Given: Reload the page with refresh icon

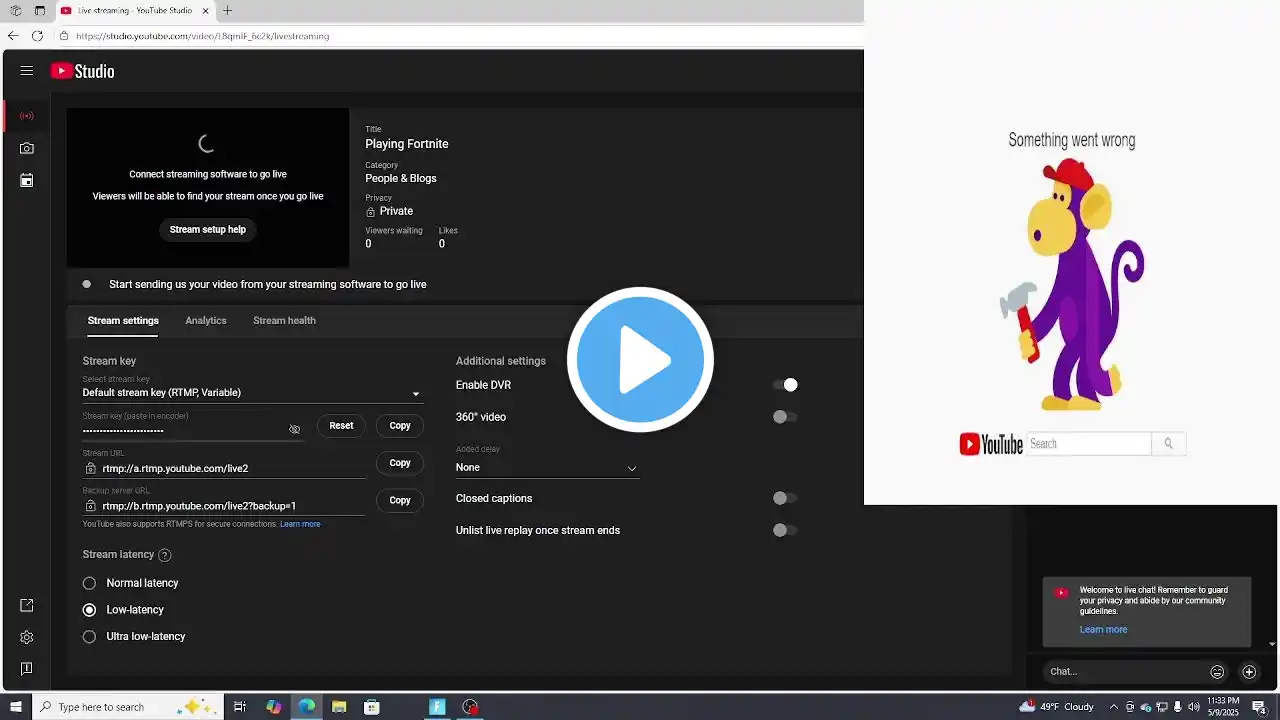Looking at the screenshot, I should 37,35.
